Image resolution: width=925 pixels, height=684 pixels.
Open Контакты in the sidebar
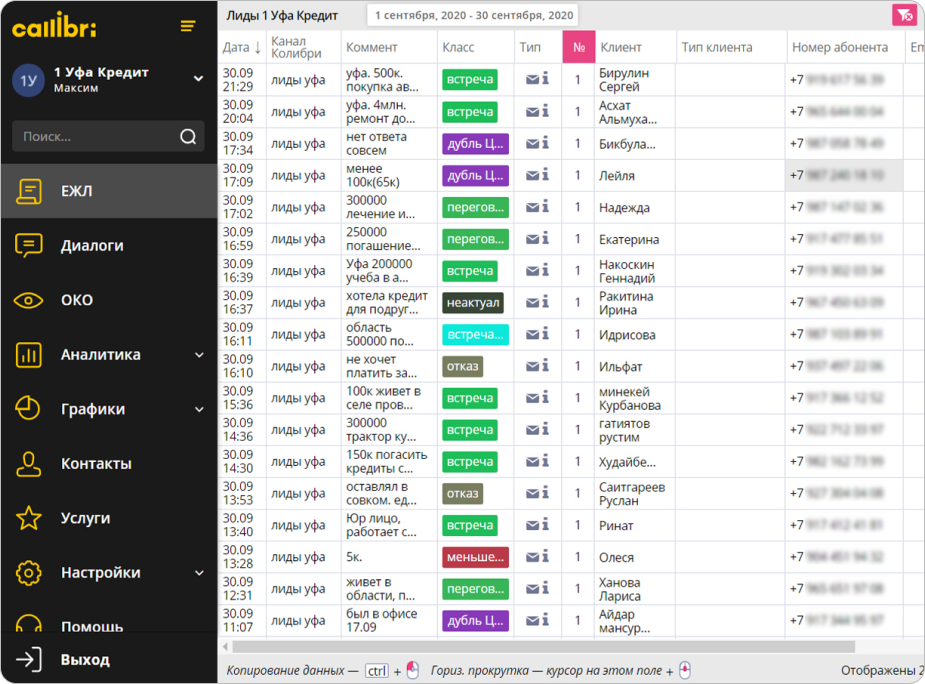click(95, 464)
